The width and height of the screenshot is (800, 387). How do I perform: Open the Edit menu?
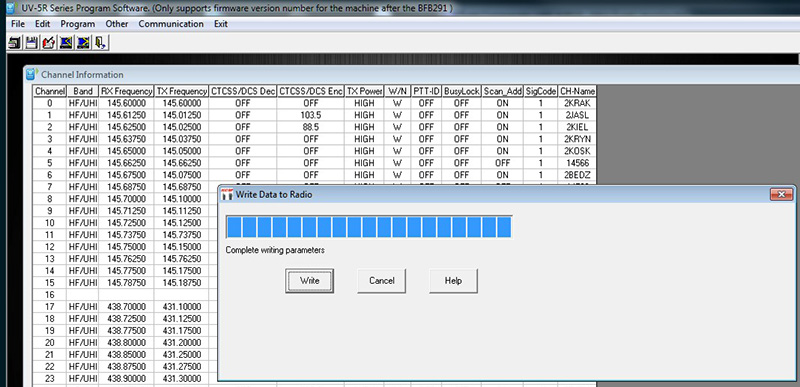[x=42, y=24]
